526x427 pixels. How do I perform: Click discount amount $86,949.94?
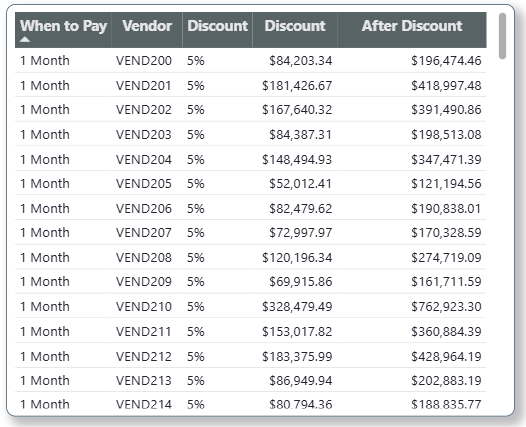point(301,380)
